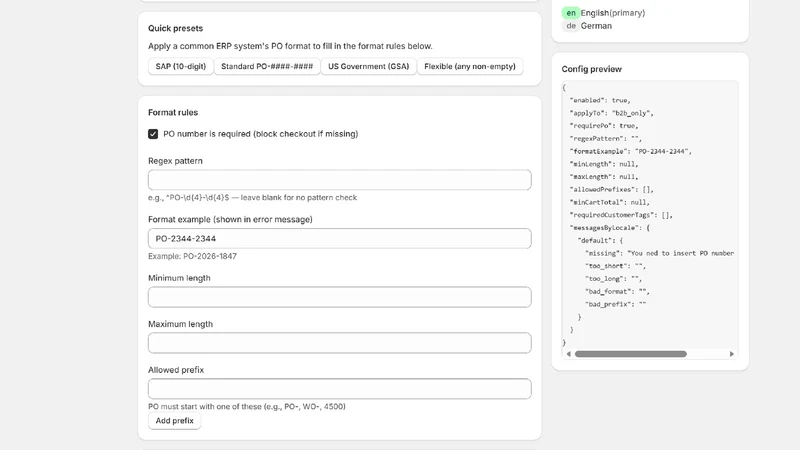The width and height of the screenshot is (800, 450).
Task: Click the Format rules heading
Action: [x=173, y=112]
